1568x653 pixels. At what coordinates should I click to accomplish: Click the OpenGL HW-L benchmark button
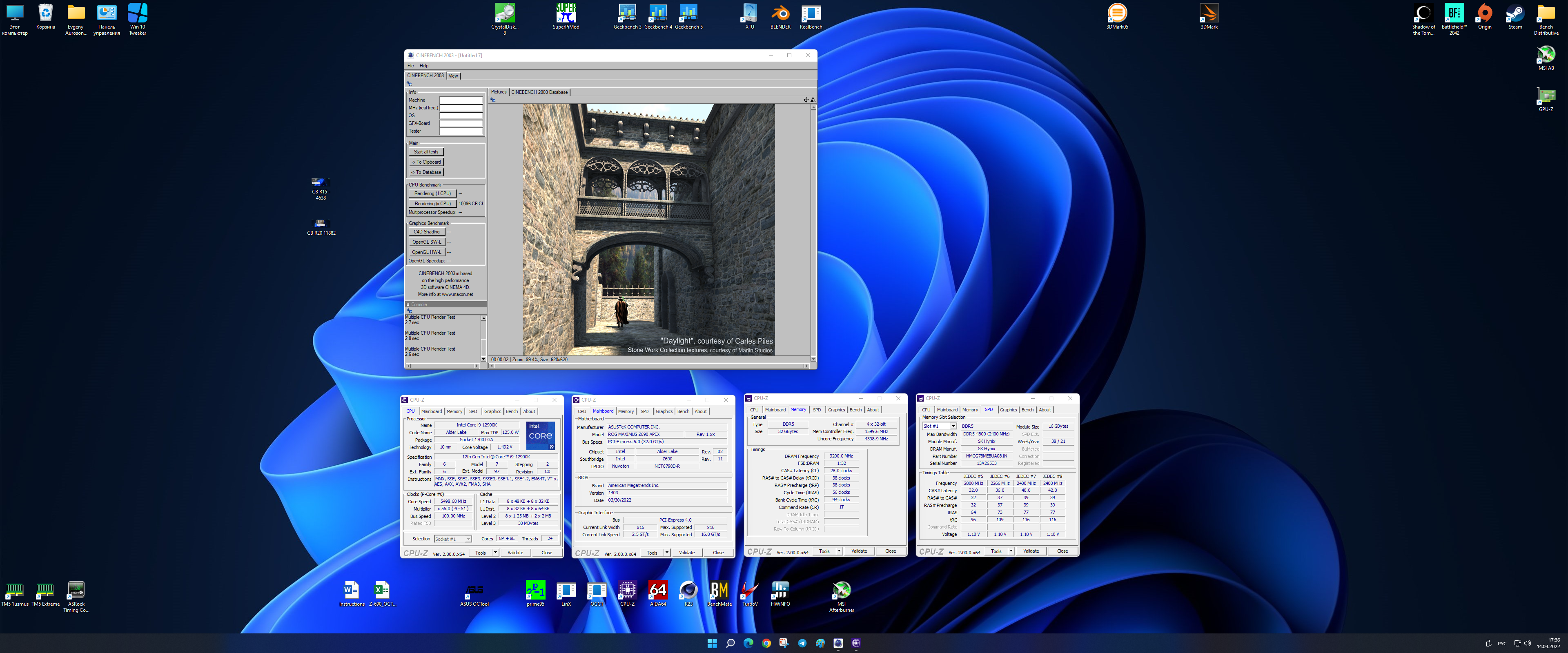(427, 252)
